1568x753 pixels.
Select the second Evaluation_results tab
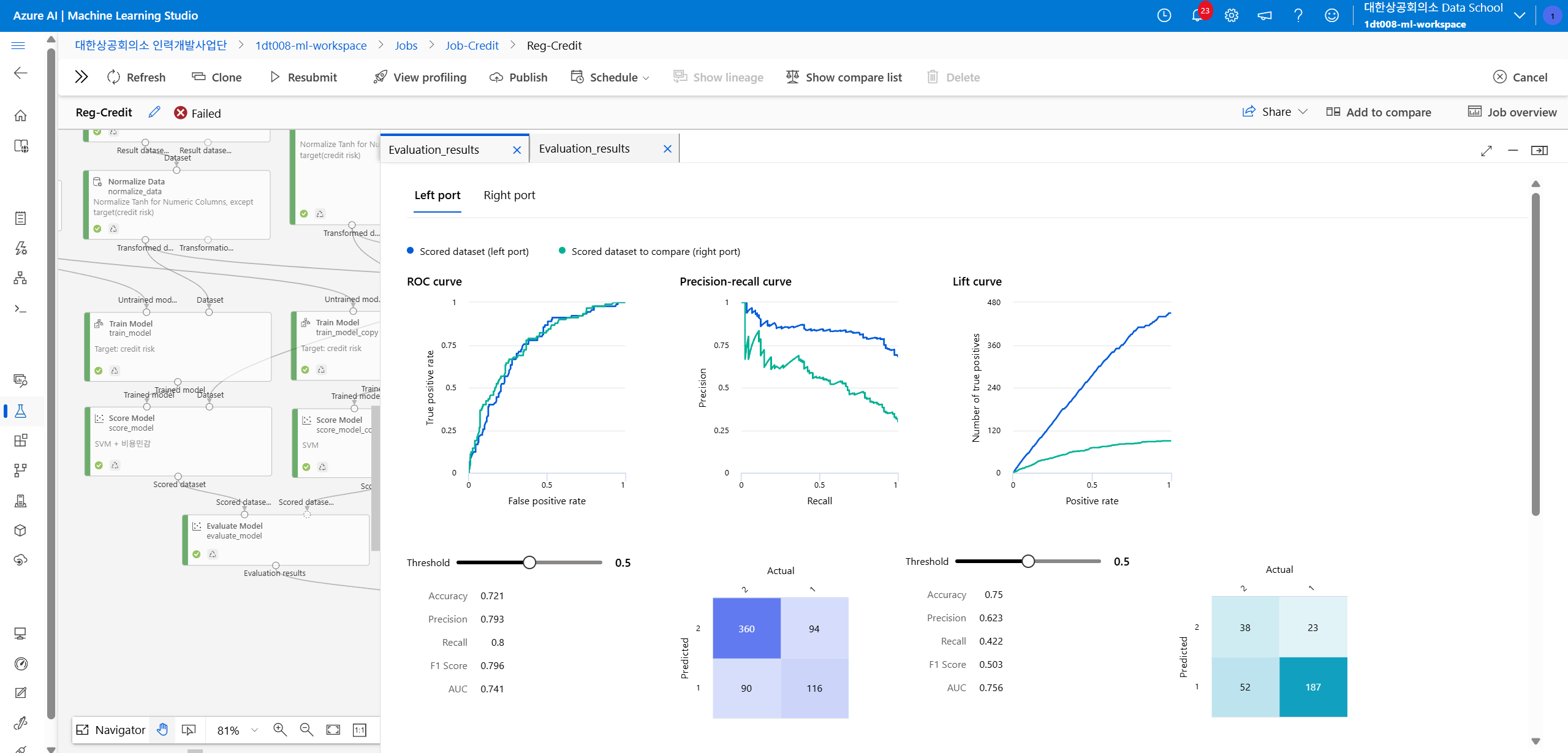[x=585, y=149]
